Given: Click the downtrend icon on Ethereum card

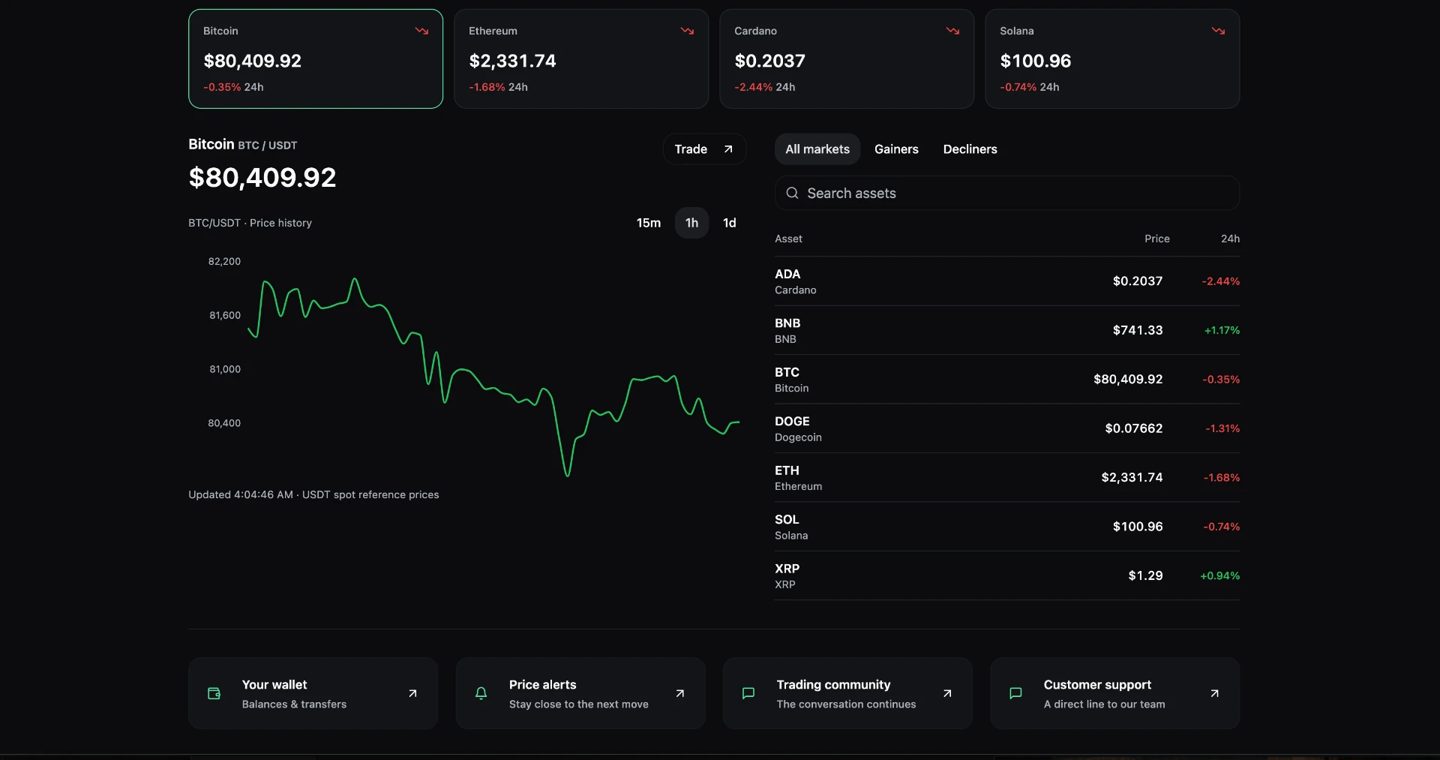Looking at the screenshot, I should [x=687, y=31].
